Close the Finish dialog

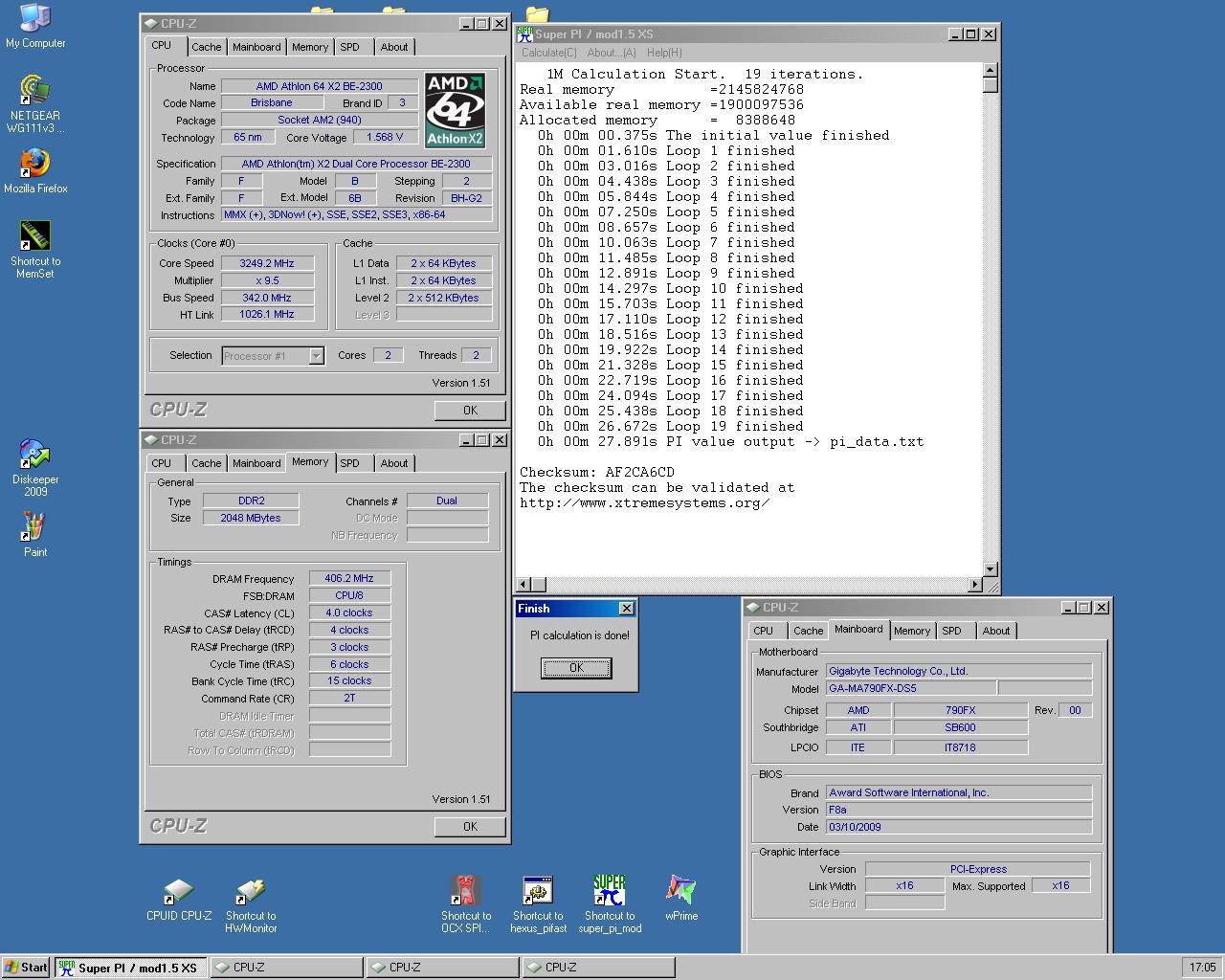pyautogui.click(x=626, y=609)
